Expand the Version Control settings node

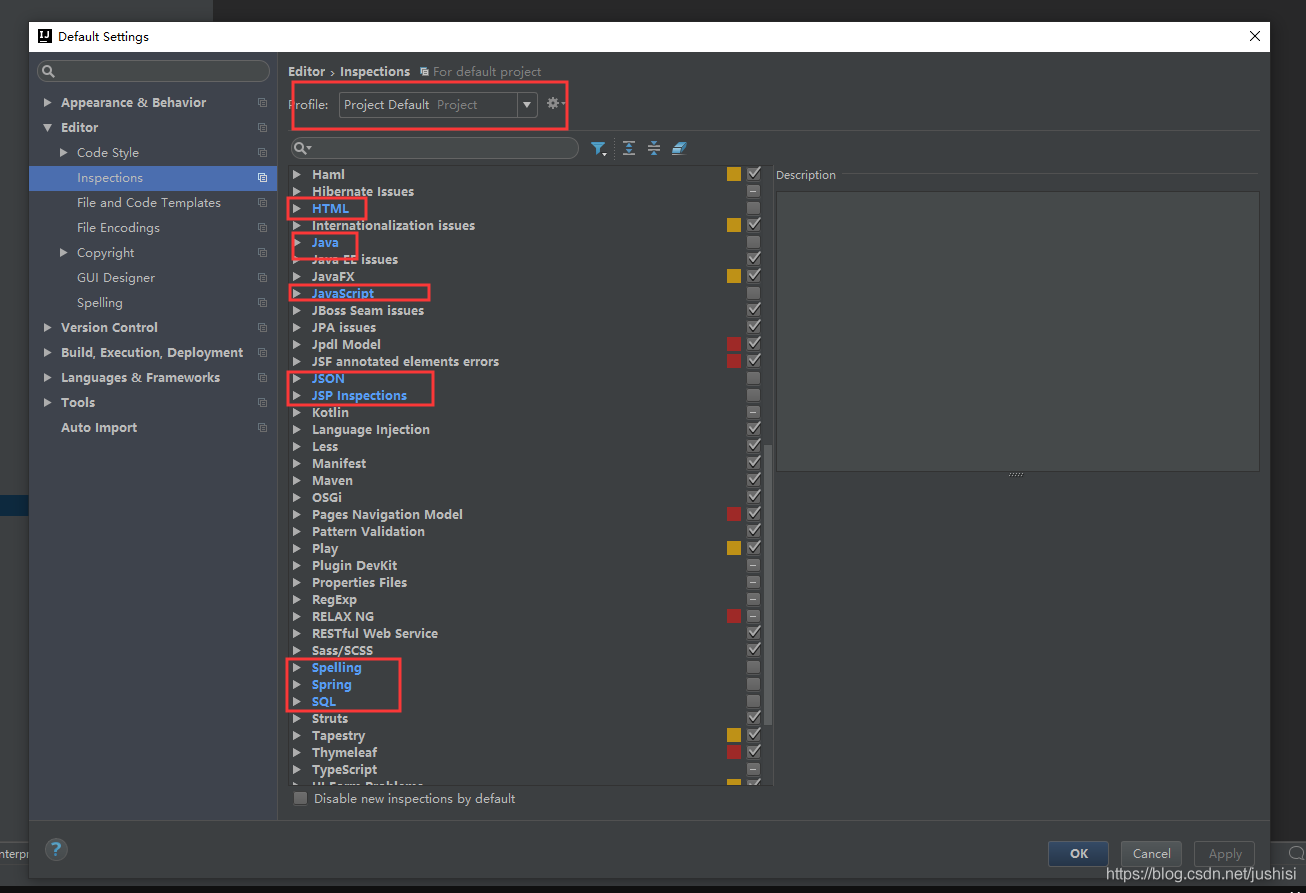coord(47,328)
